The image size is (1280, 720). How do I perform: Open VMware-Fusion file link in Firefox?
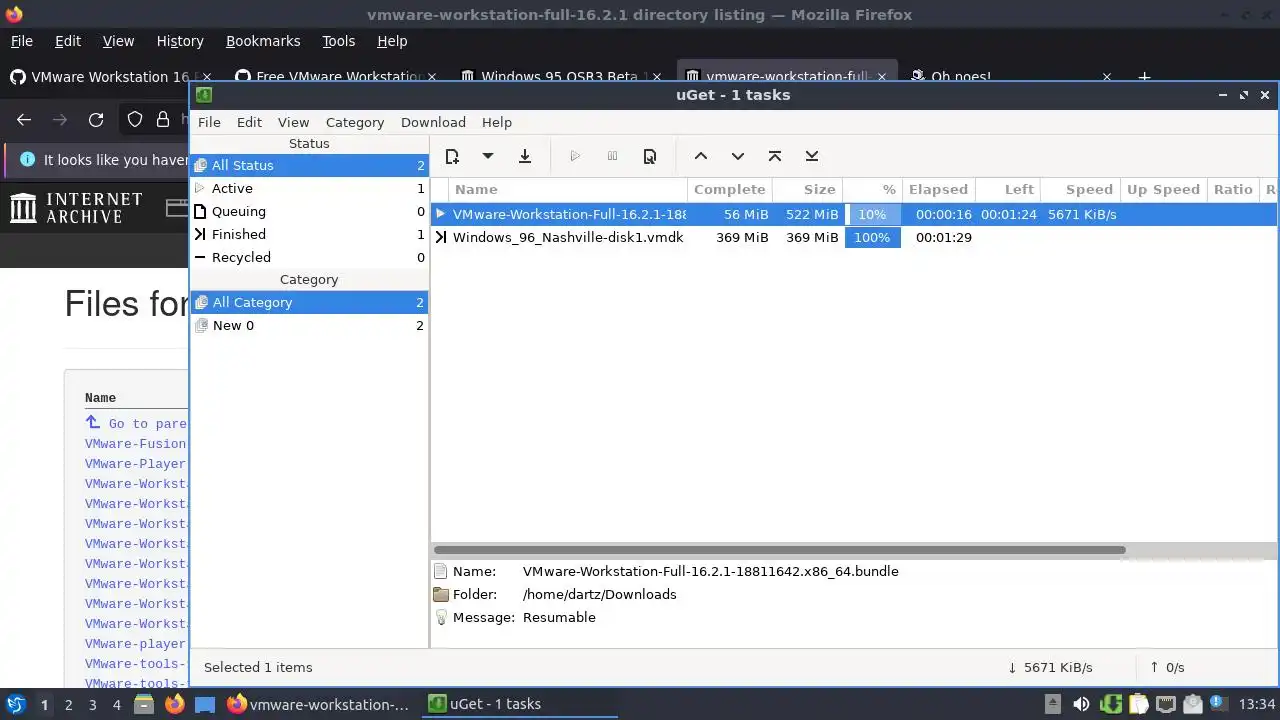[x=136, y=444]
